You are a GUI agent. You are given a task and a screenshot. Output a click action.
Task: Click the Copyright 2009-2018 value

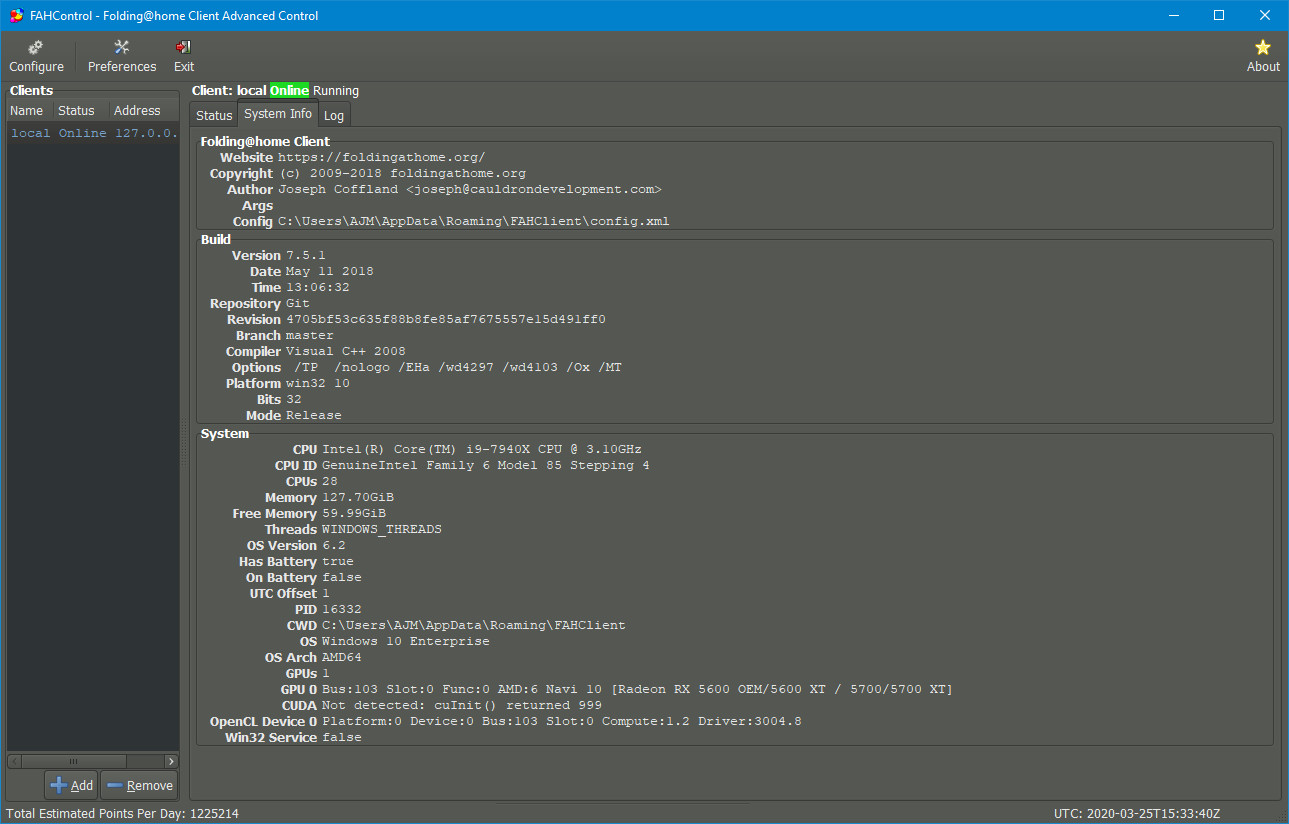point(401,173)
